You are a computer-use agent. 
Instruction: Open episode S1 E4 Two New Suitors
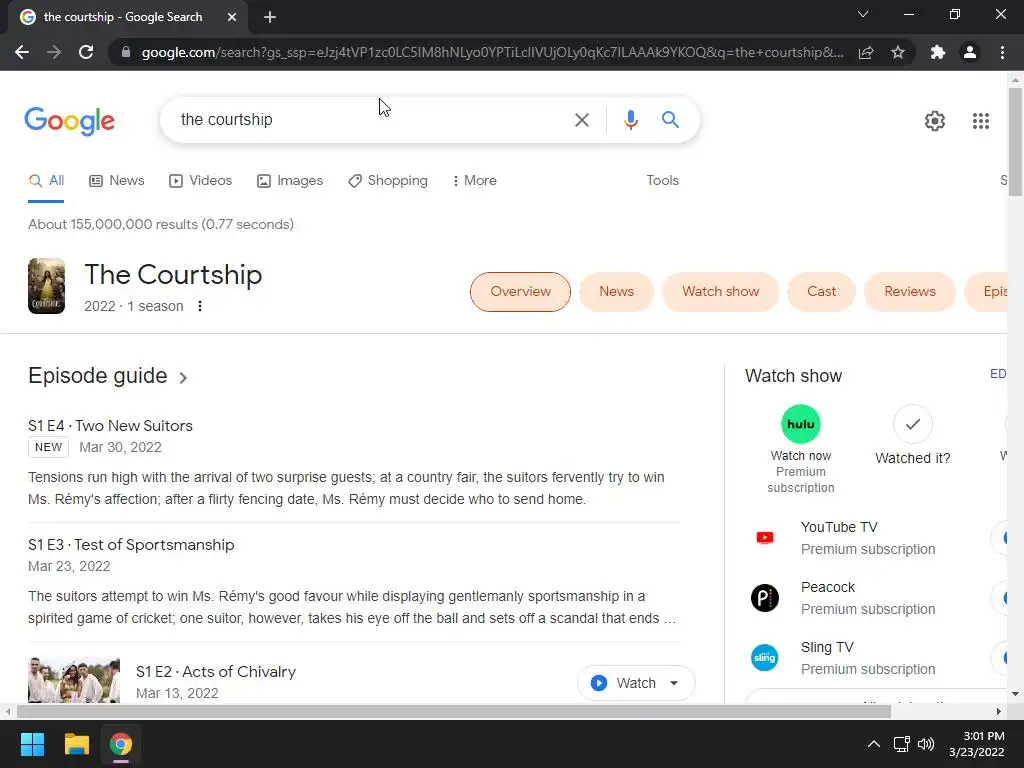tap(110, 426)
